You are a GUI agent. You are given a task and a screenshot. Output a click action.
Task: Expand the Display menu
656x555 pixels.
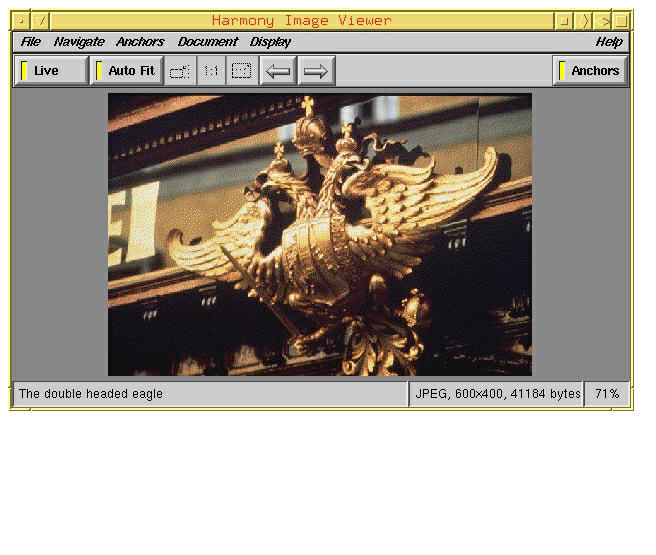pyautogui.click(x=270, y=42)
